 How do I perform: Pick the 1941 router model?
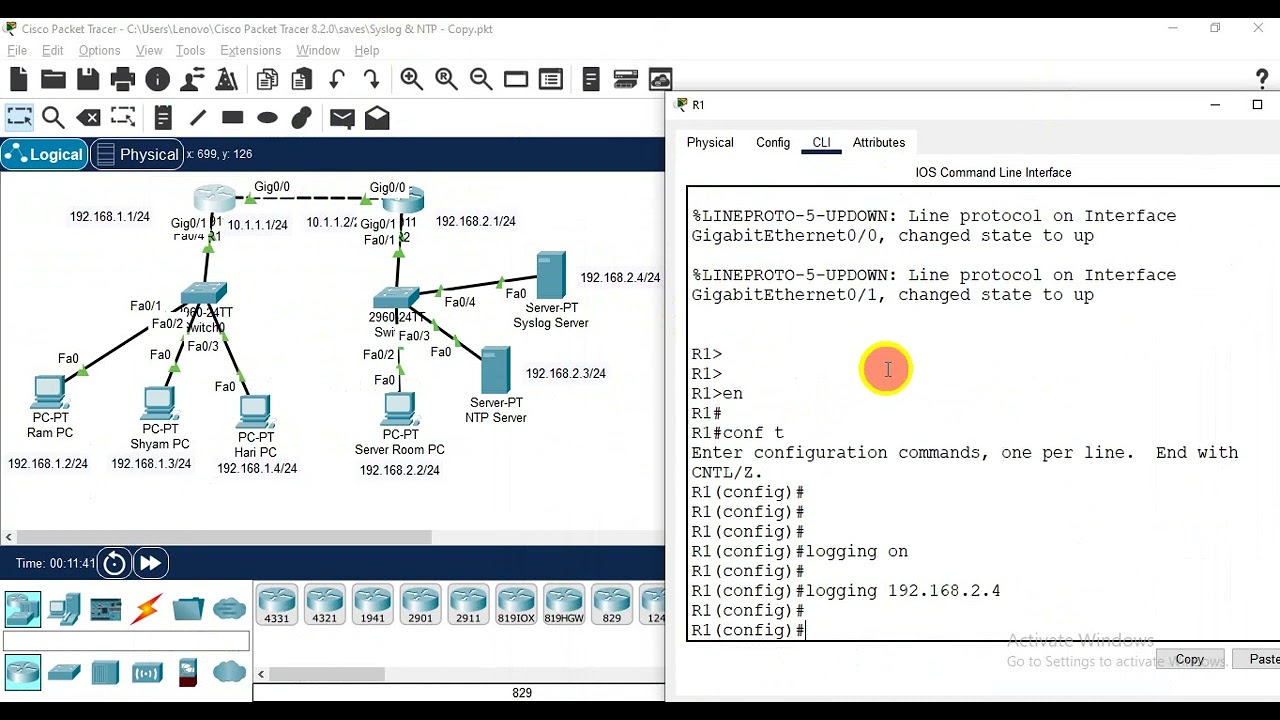pos(373,606)
